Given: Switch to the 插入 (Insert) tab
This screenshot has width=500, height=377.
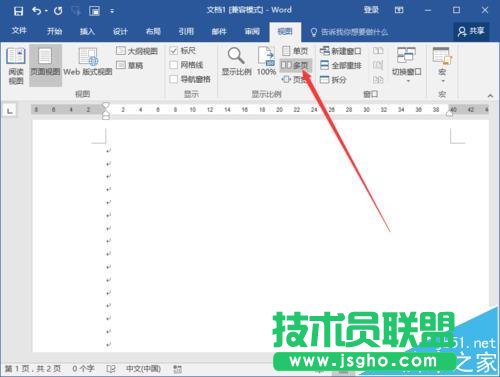Looking at the screenshot, I should (x=87, y=32).
